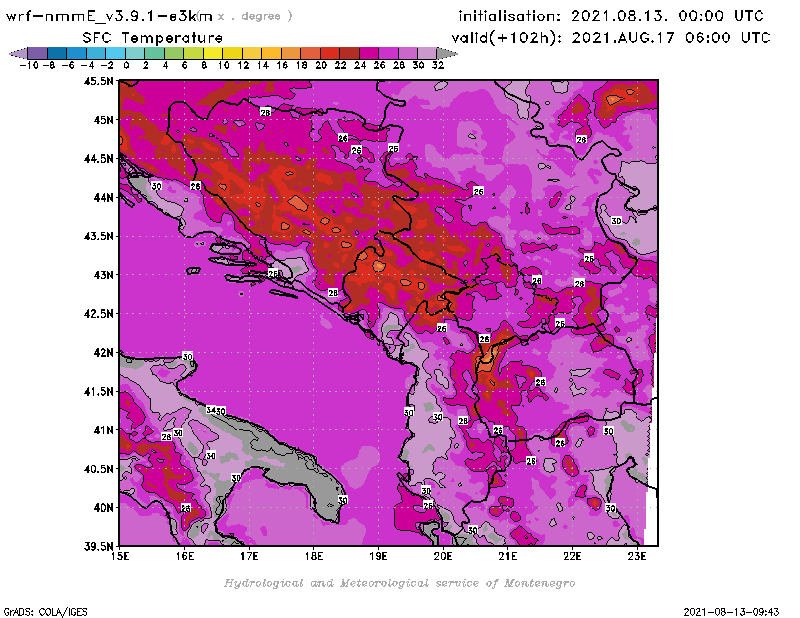Select the '40N' latitude label

click(103, 508)
